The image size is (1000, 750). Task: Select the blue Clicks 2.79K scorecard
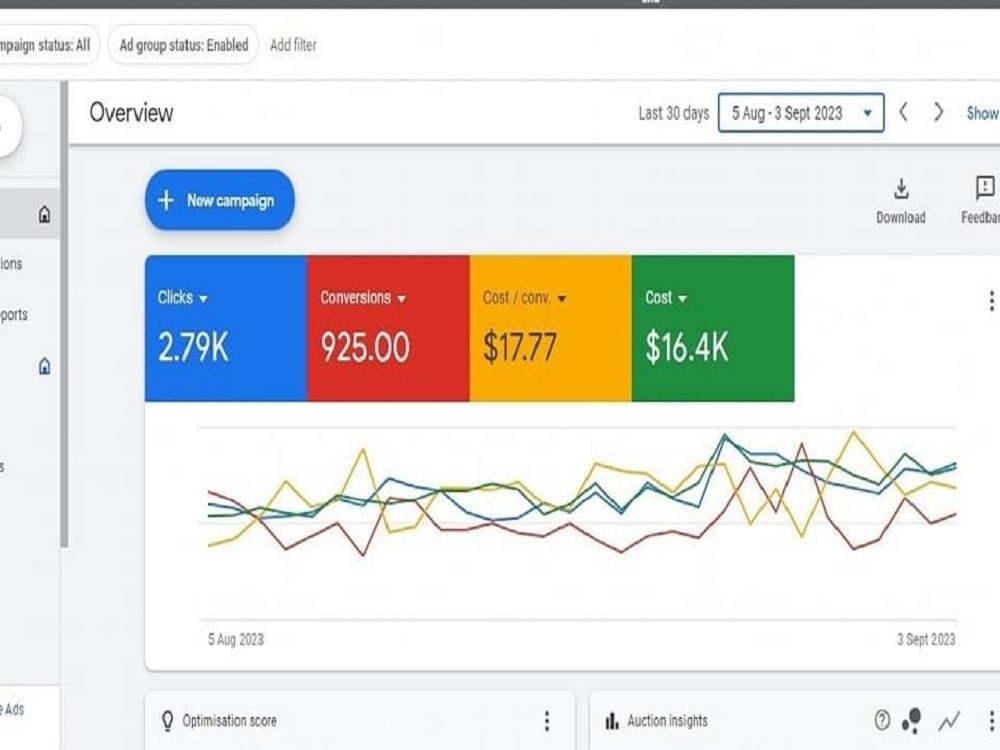[x=226, y=328]
